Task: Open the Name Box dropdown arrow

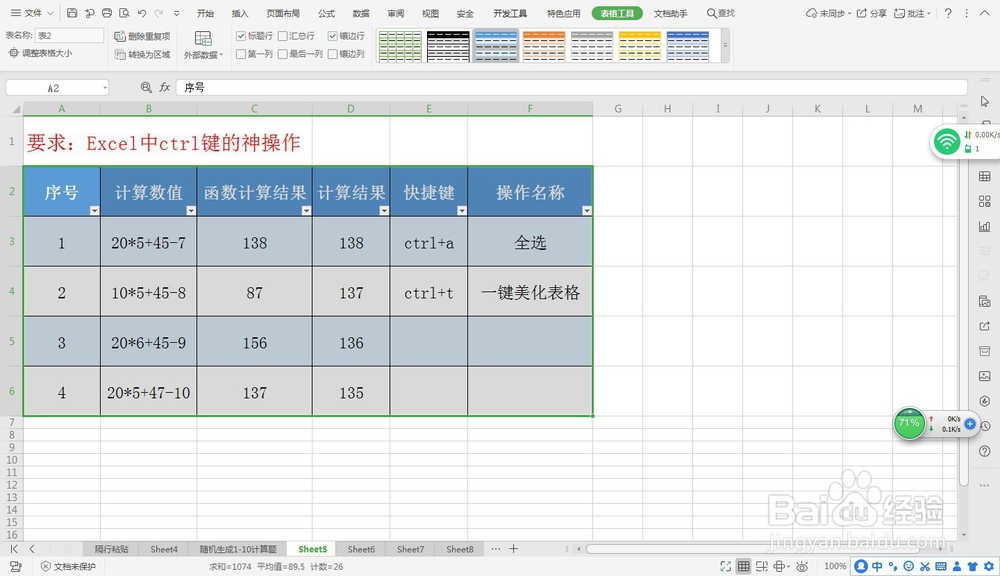Action: [105, 87]
